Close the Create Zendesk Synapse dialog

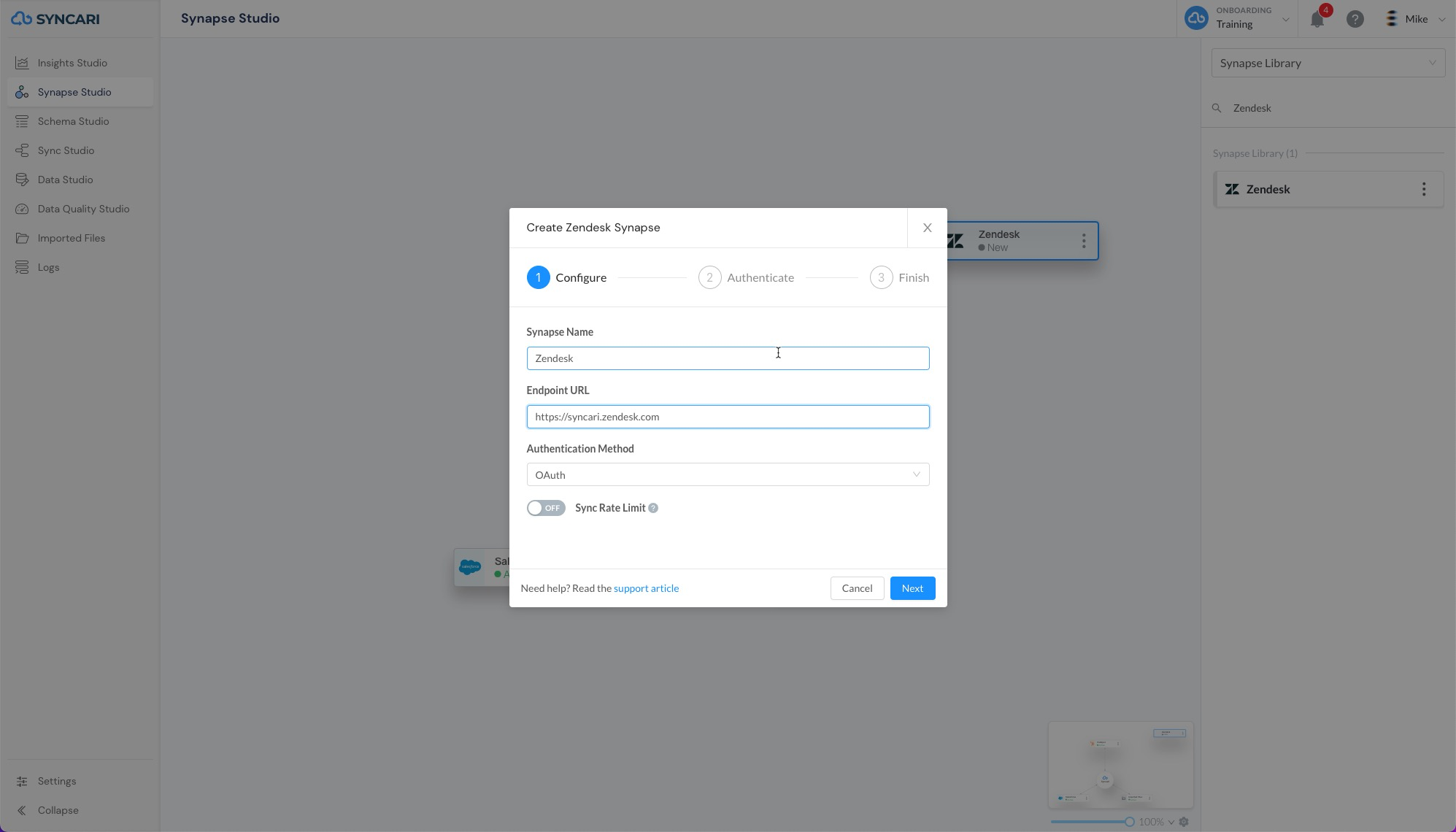point(927,228)
